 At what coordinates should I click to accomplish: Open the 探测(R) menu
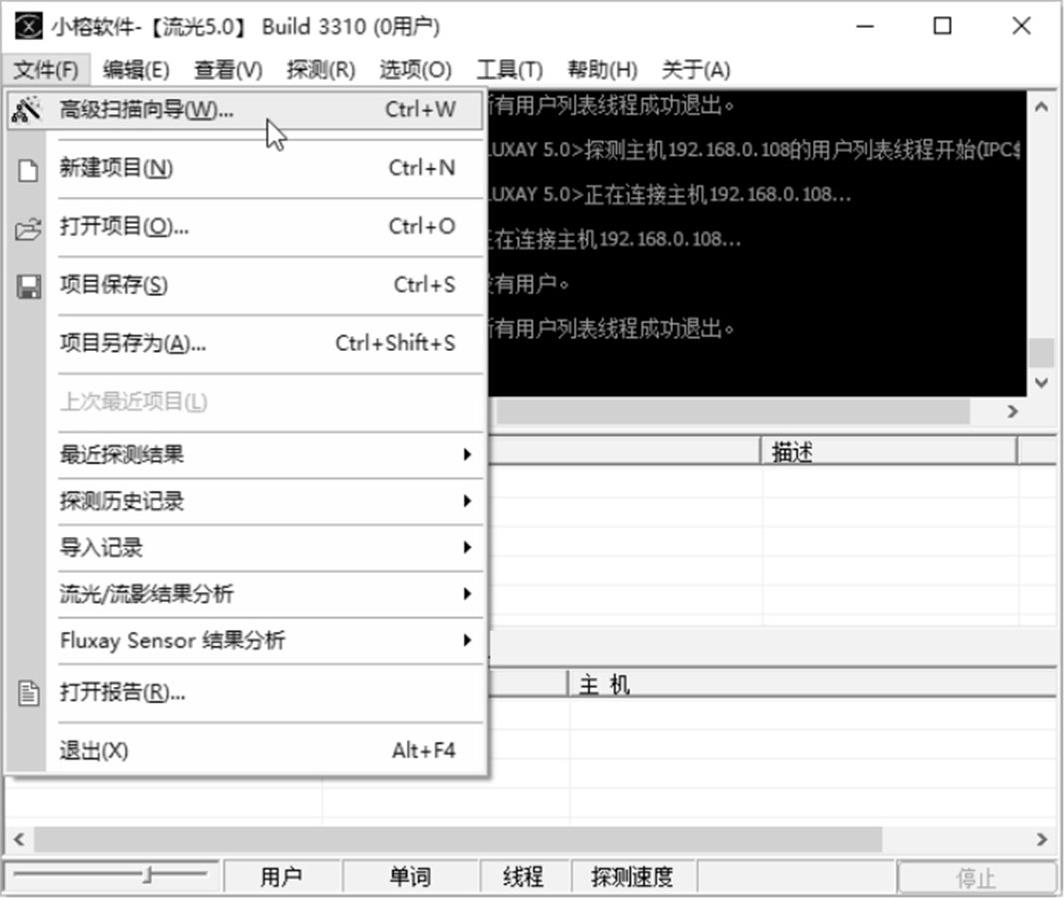coord(320,69)
